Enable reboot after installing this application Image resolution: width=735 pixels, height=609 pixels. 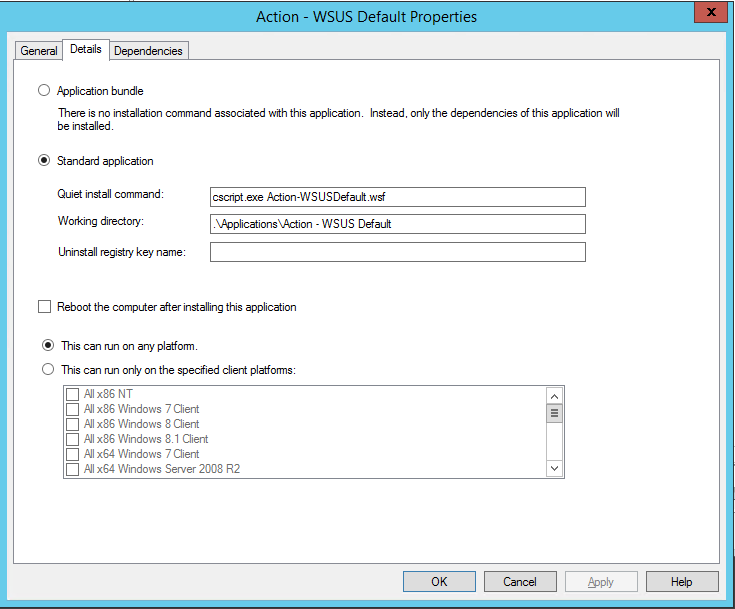(44, 307)
